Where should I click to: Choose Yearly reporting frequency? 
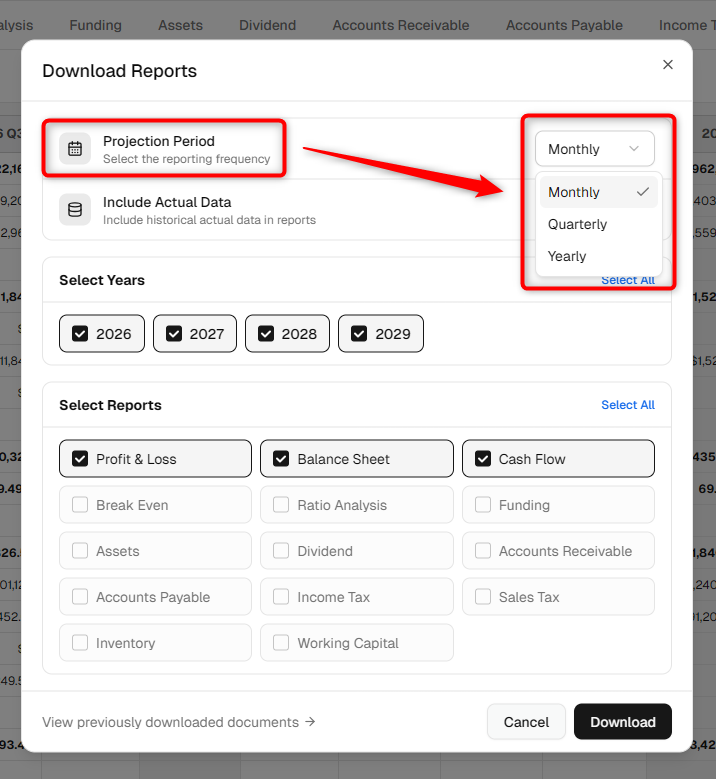(599, 256)
